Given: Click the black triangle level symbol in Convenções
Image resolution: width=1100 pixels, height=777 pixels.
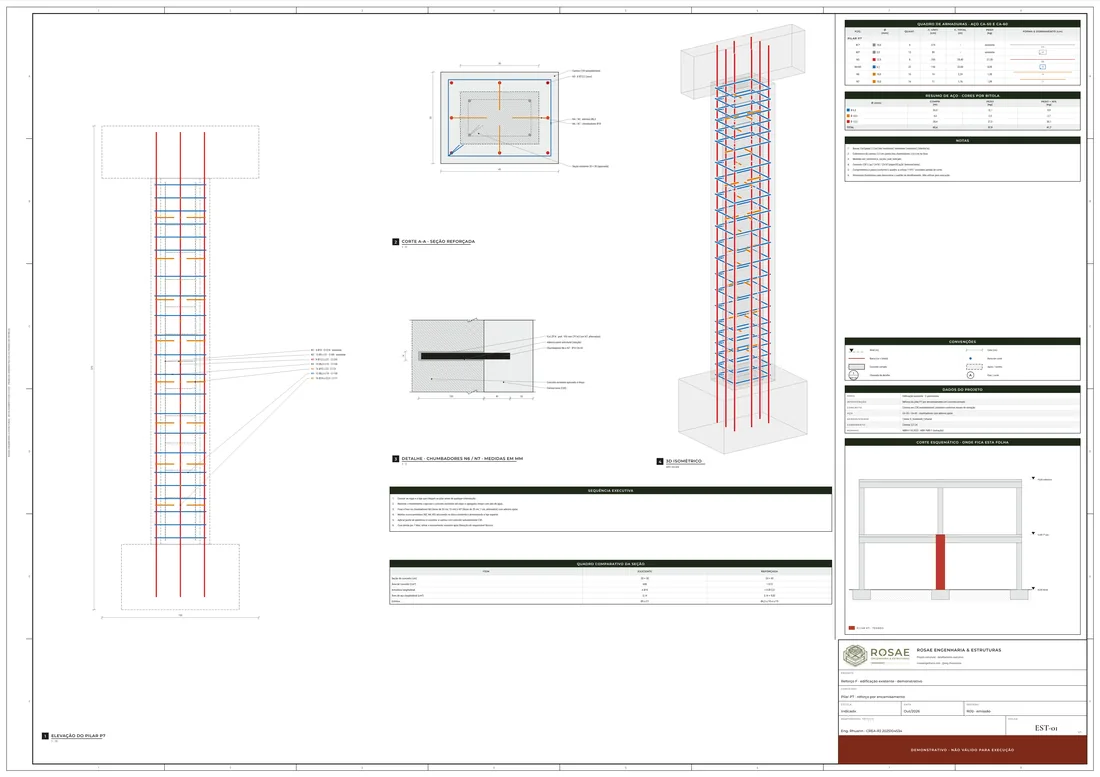Looking at the screenshot, I should click(852, 350).
